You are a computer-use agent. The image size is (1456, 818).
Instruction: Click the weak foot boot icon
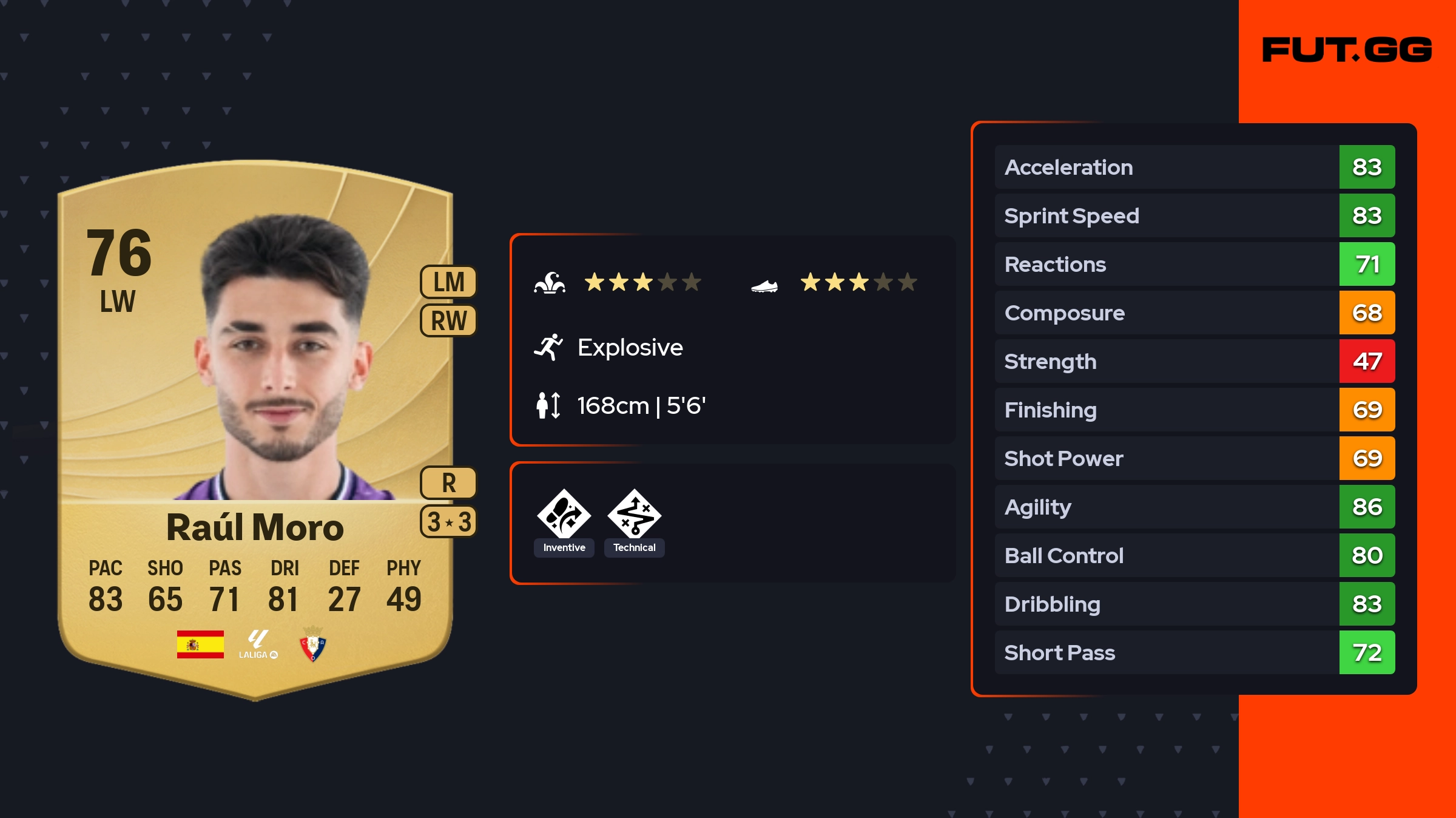click(764, 285)
